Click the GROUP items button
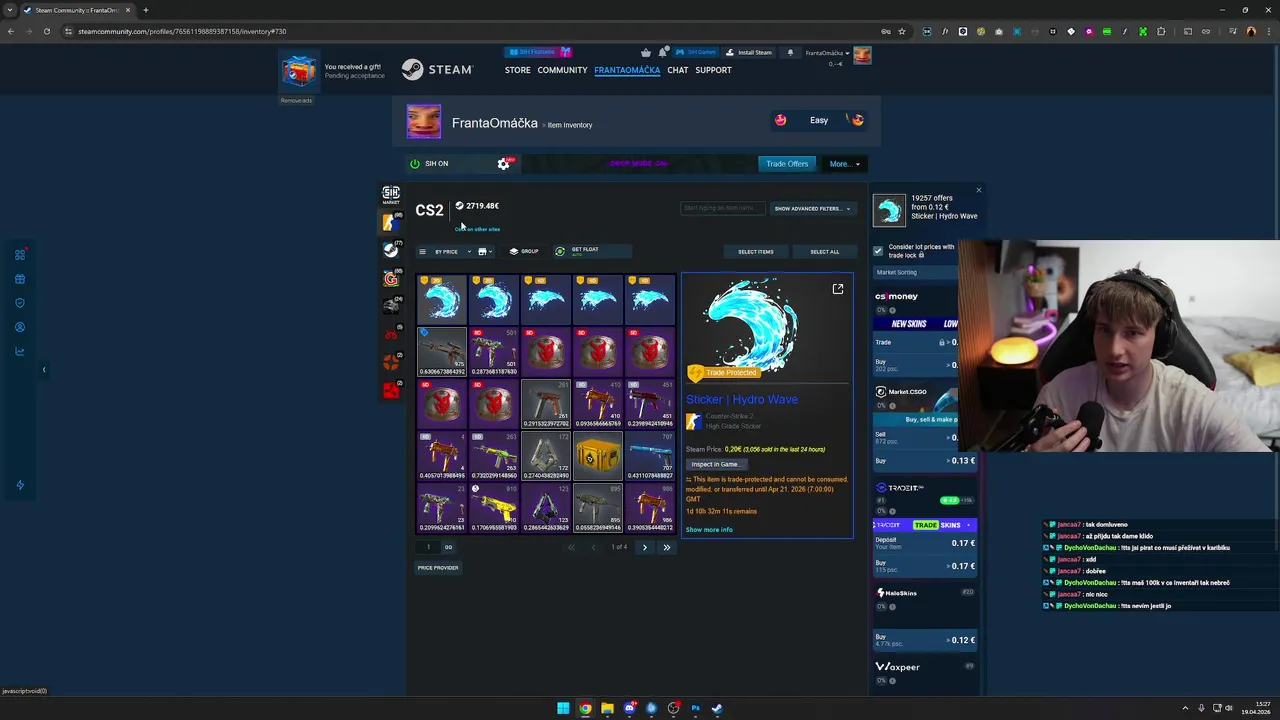This screenshot has width=1280, height=720. [524, 252]
